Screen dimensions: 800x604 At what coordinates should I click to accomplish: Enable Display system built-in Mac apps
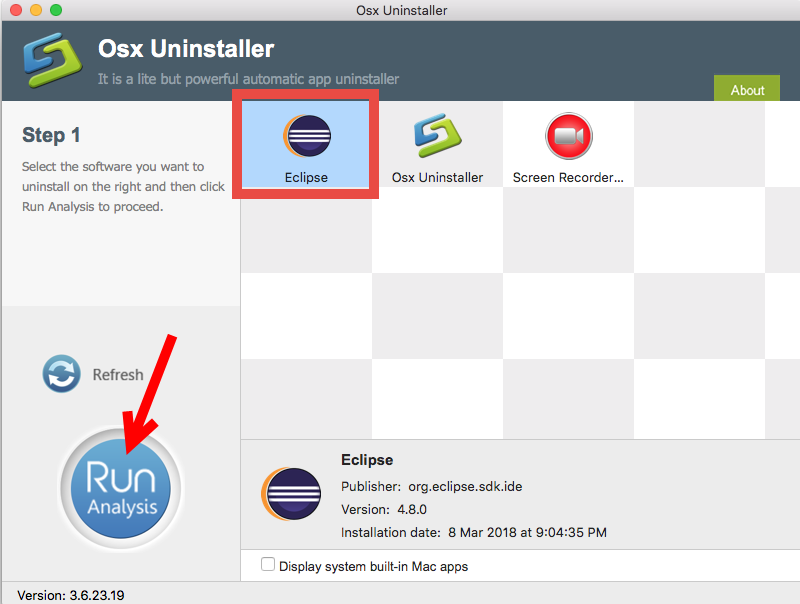pos(268,564)
